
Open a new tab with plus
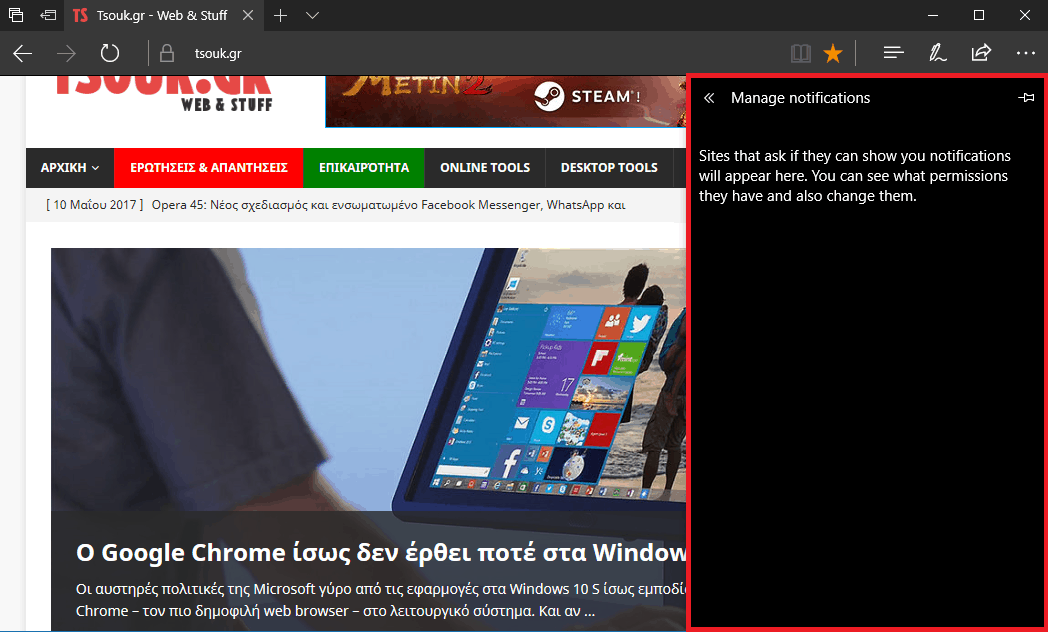[281, 16]
